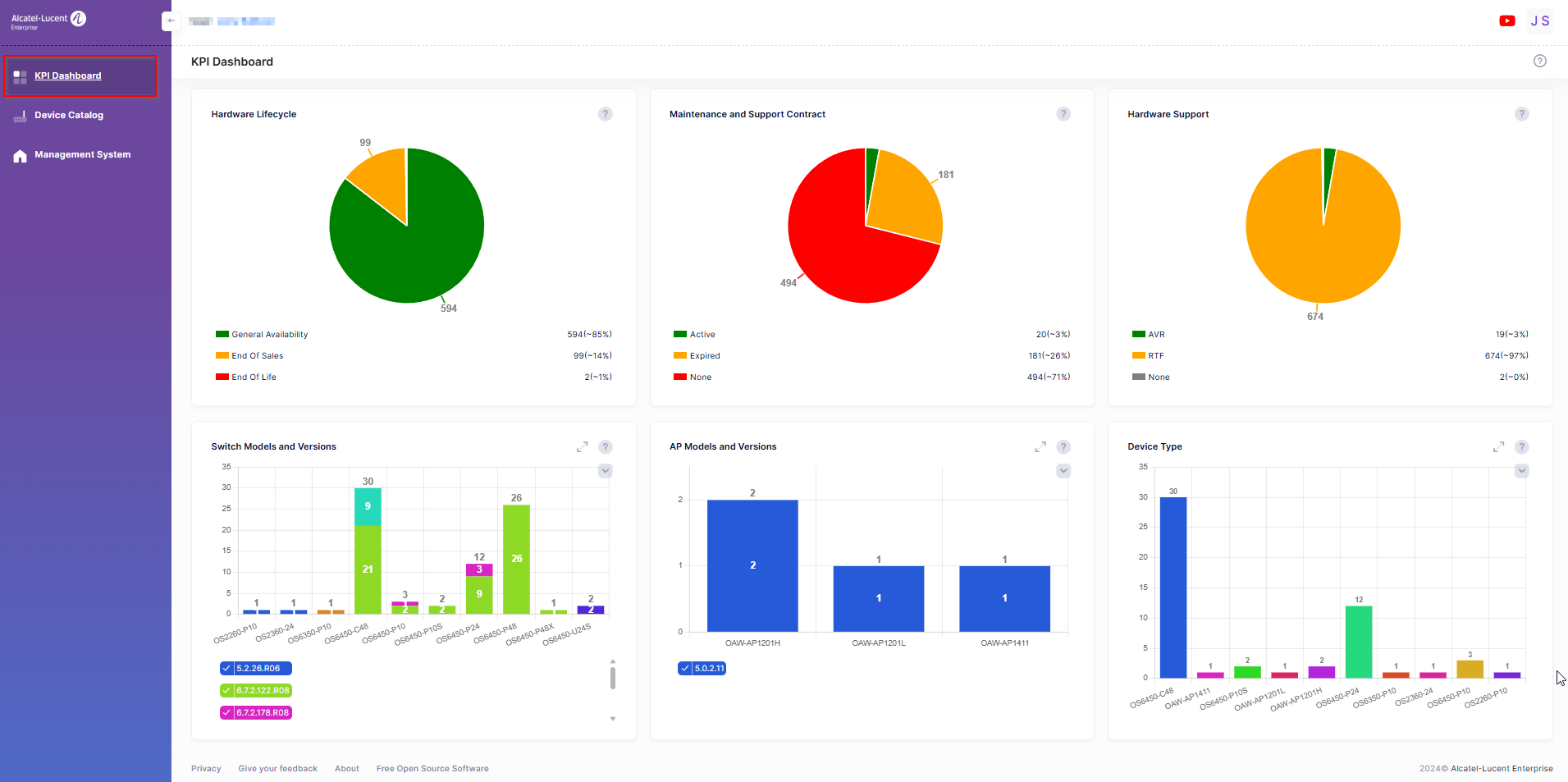1568x782 pixels.
Task: Open Switch Models chart dropdown chevron
Action: click(x=605, y=471)
